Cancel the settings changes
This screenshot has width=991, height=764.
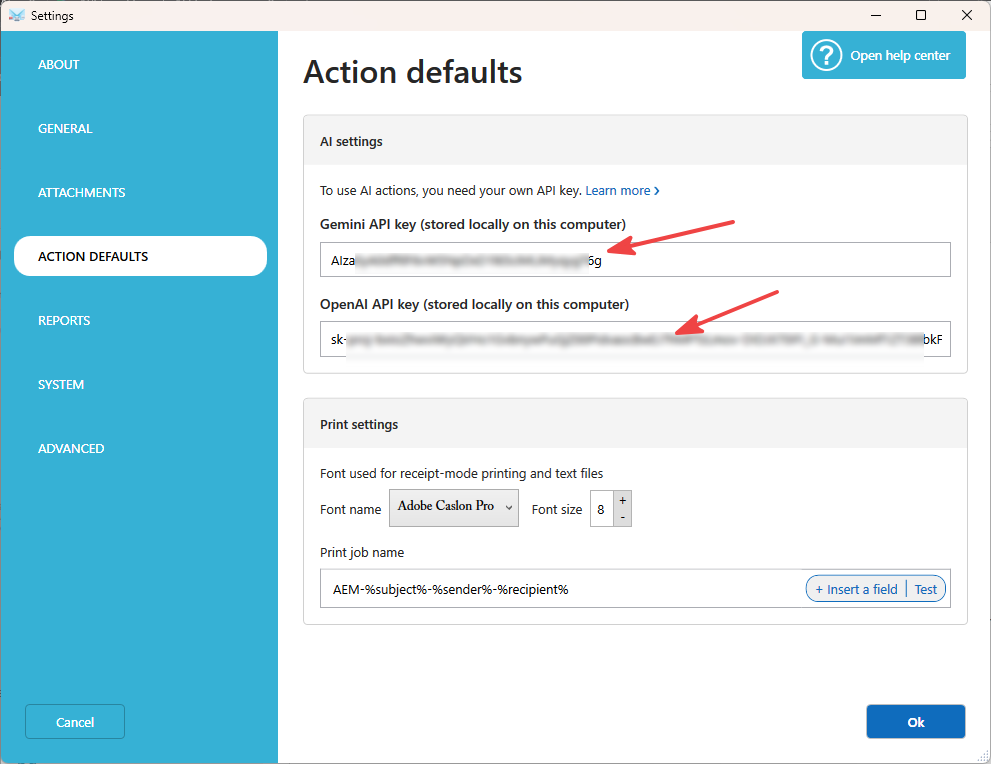(75, 722)
